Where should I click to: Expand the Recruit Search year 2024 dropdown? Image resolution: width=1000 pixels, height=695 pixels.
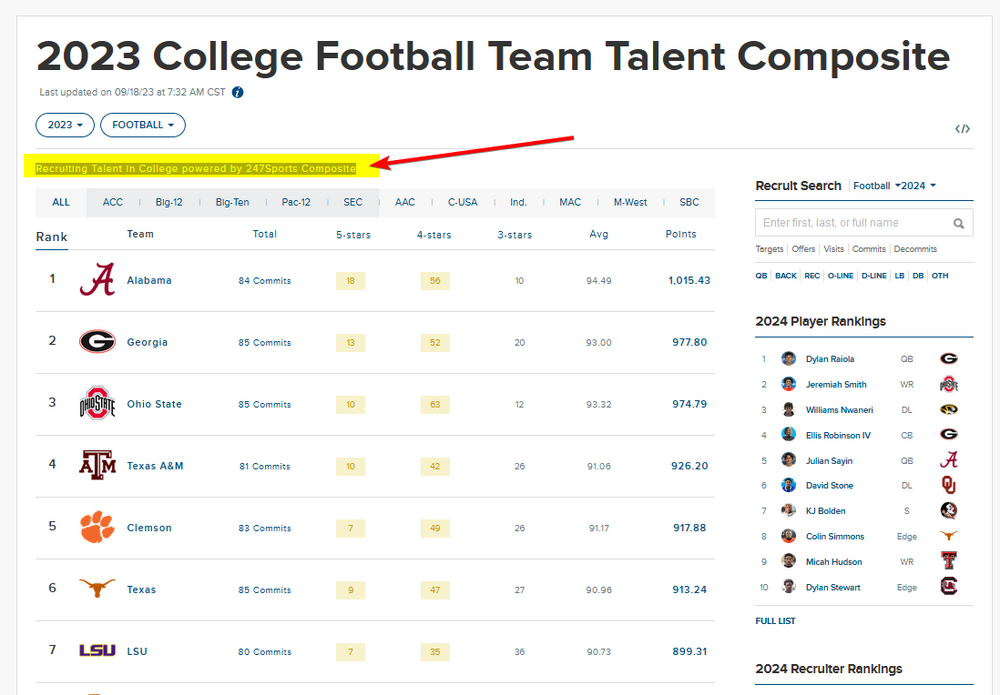(x=918, y=186)
